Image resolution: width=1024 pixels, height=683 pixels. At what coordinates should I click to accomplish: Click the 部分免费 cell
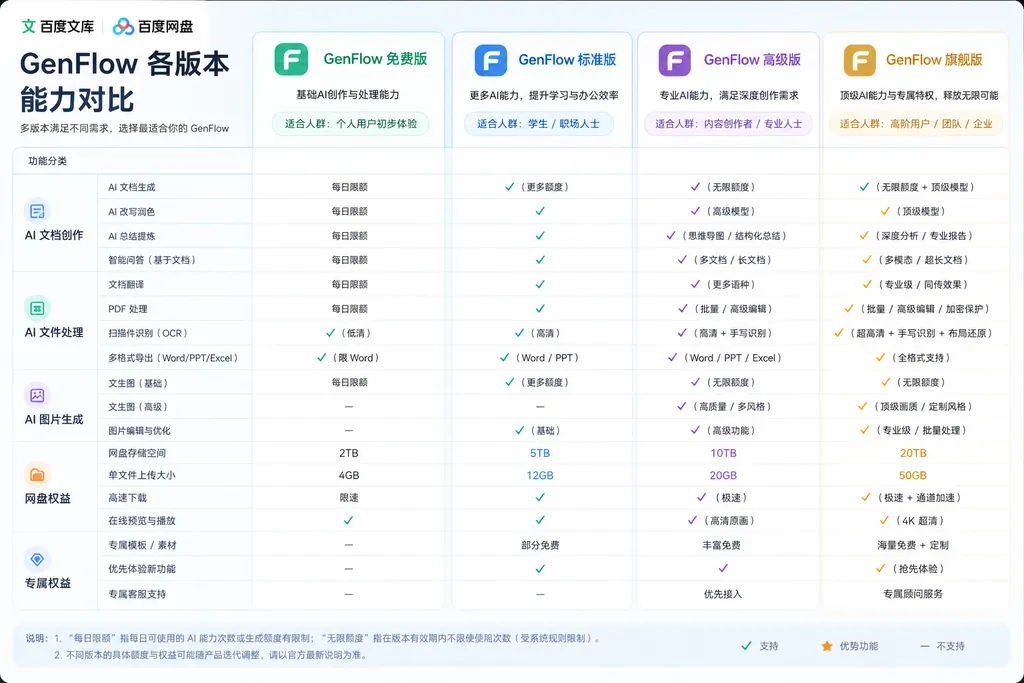click(x=540, y=545)
